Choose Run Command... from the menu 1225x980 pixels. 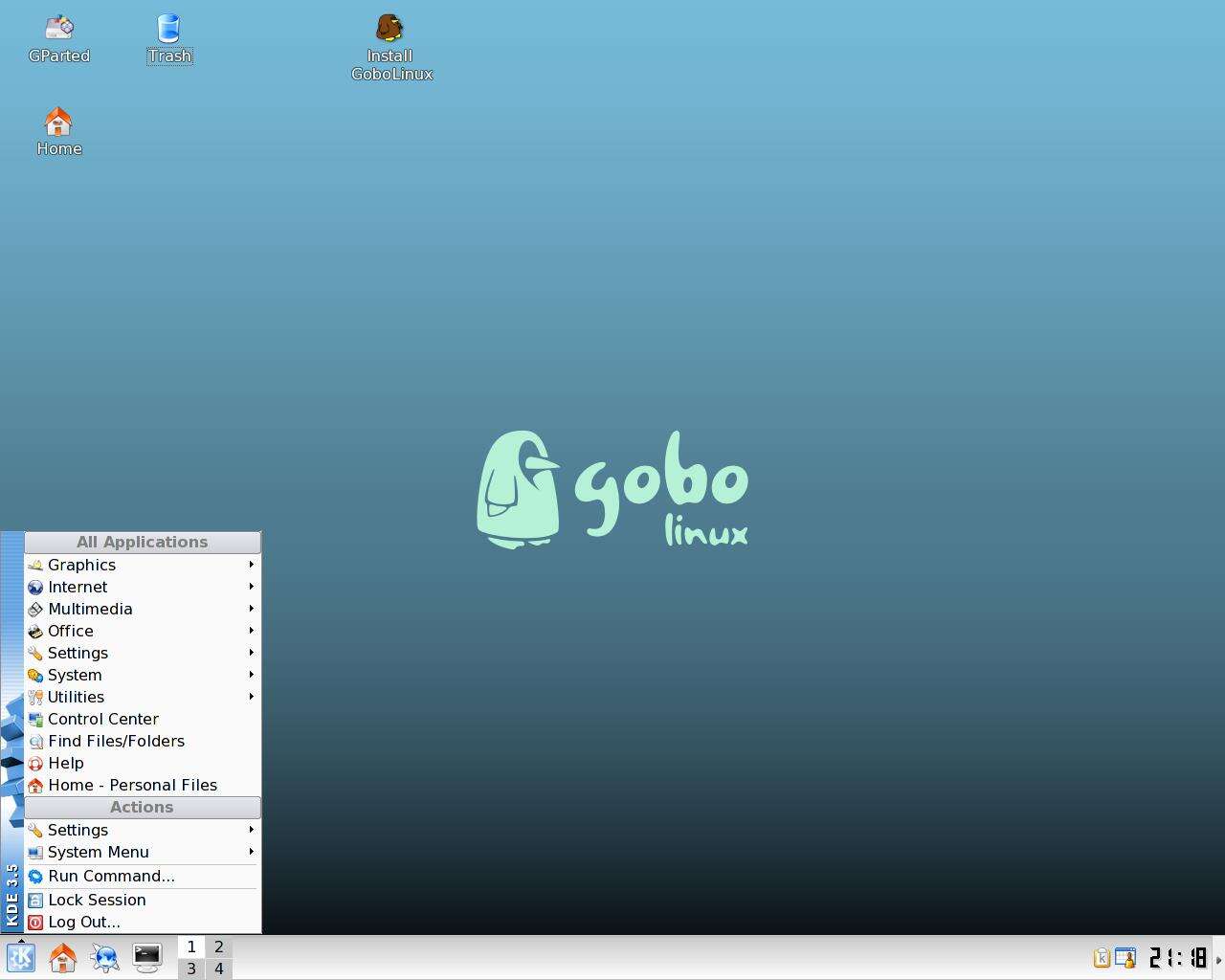tap(143, 876)
